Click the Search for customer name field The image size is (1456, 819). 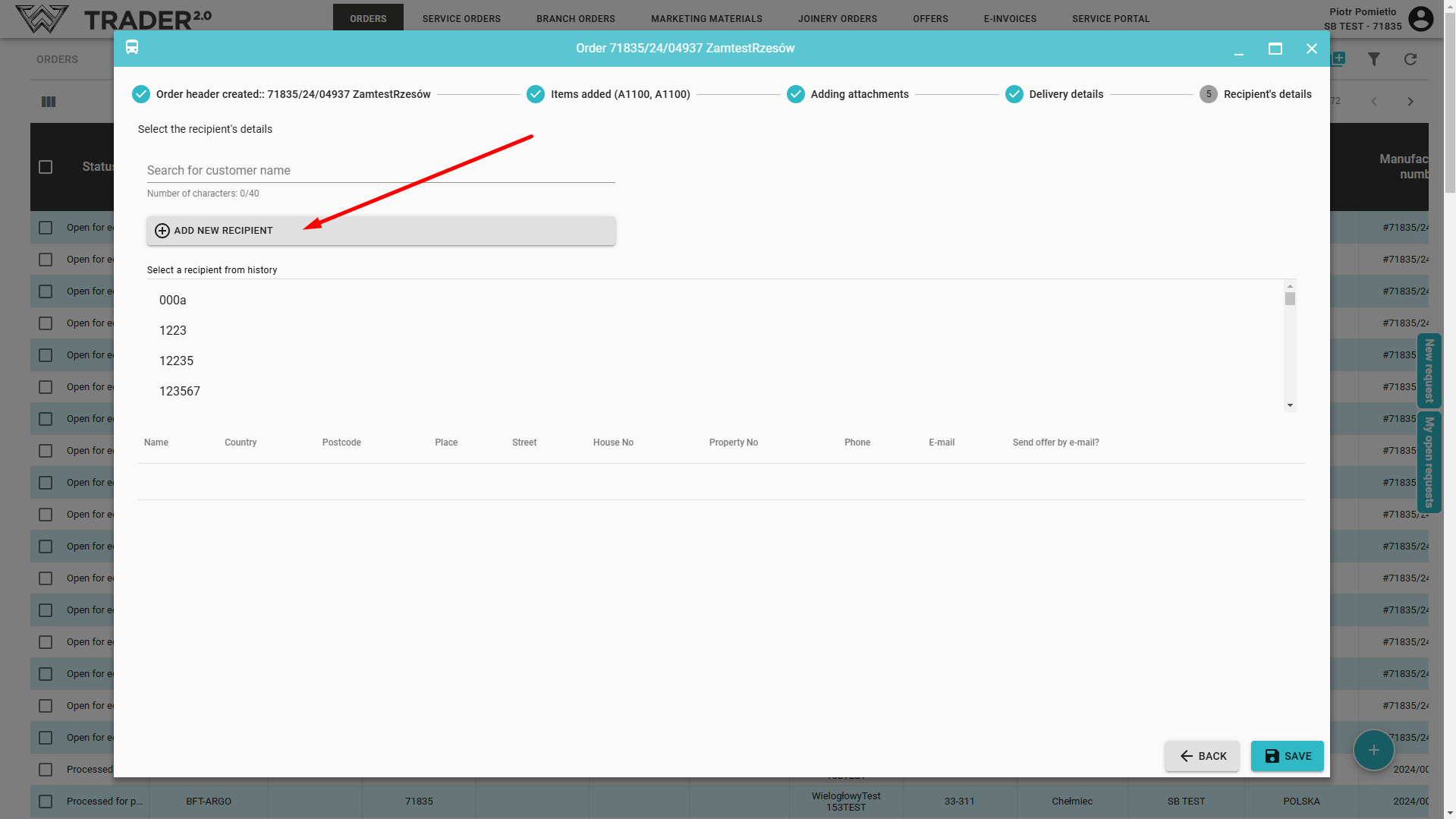click(381, 171)
